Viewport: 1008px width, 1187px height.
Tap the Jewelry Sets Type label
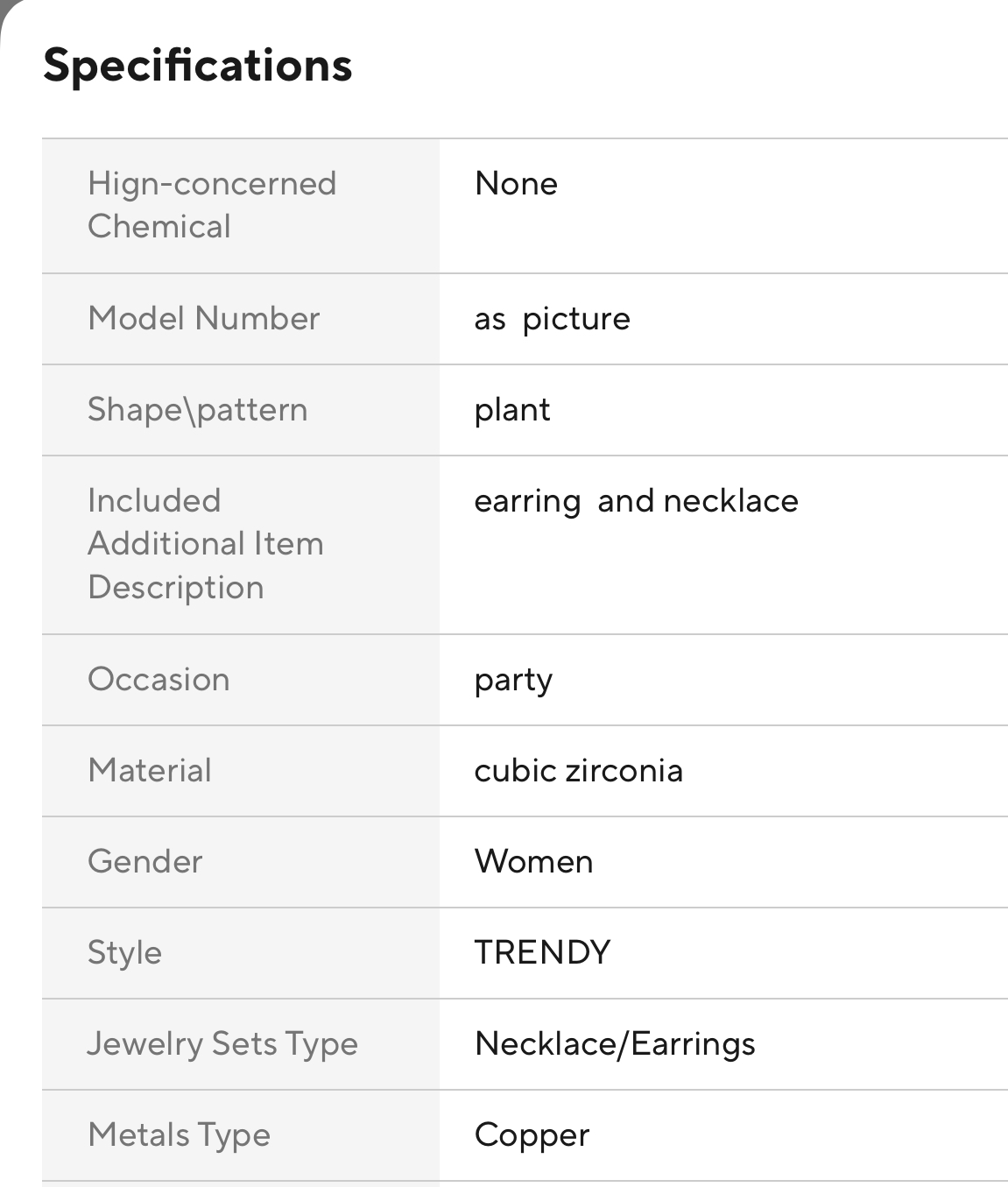click(x=222, y=1044)
